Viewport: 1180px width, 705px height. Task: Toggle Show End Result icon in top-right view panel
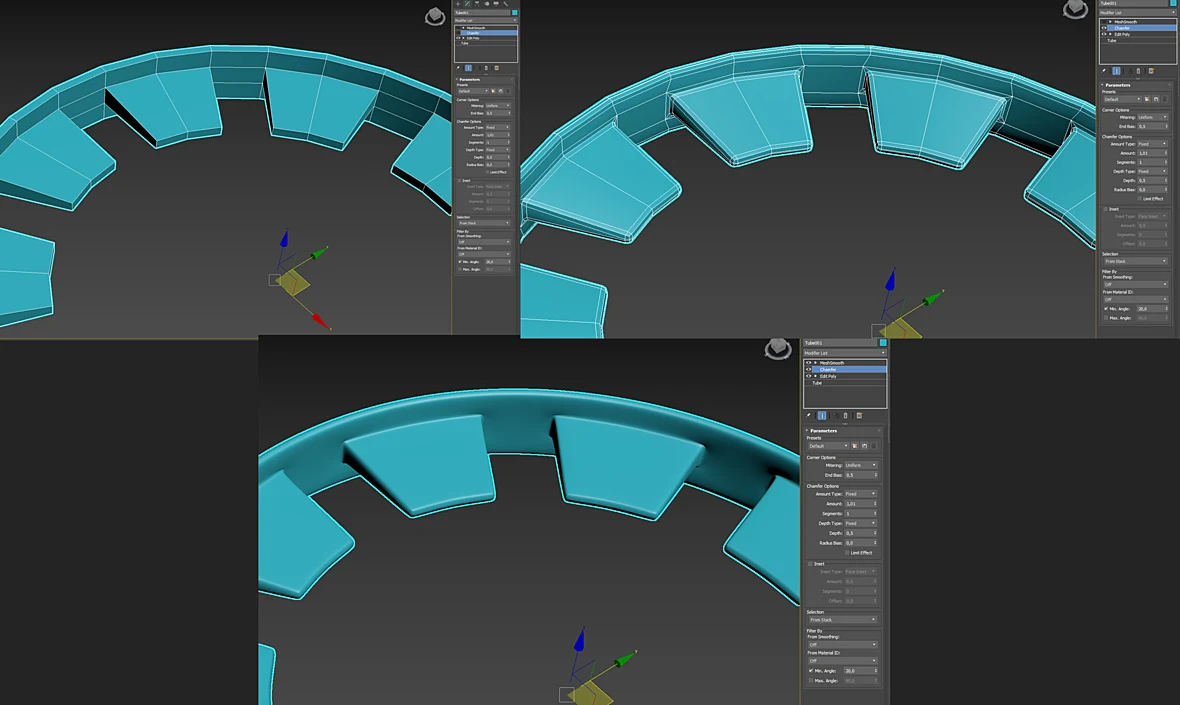point(1116,71)
